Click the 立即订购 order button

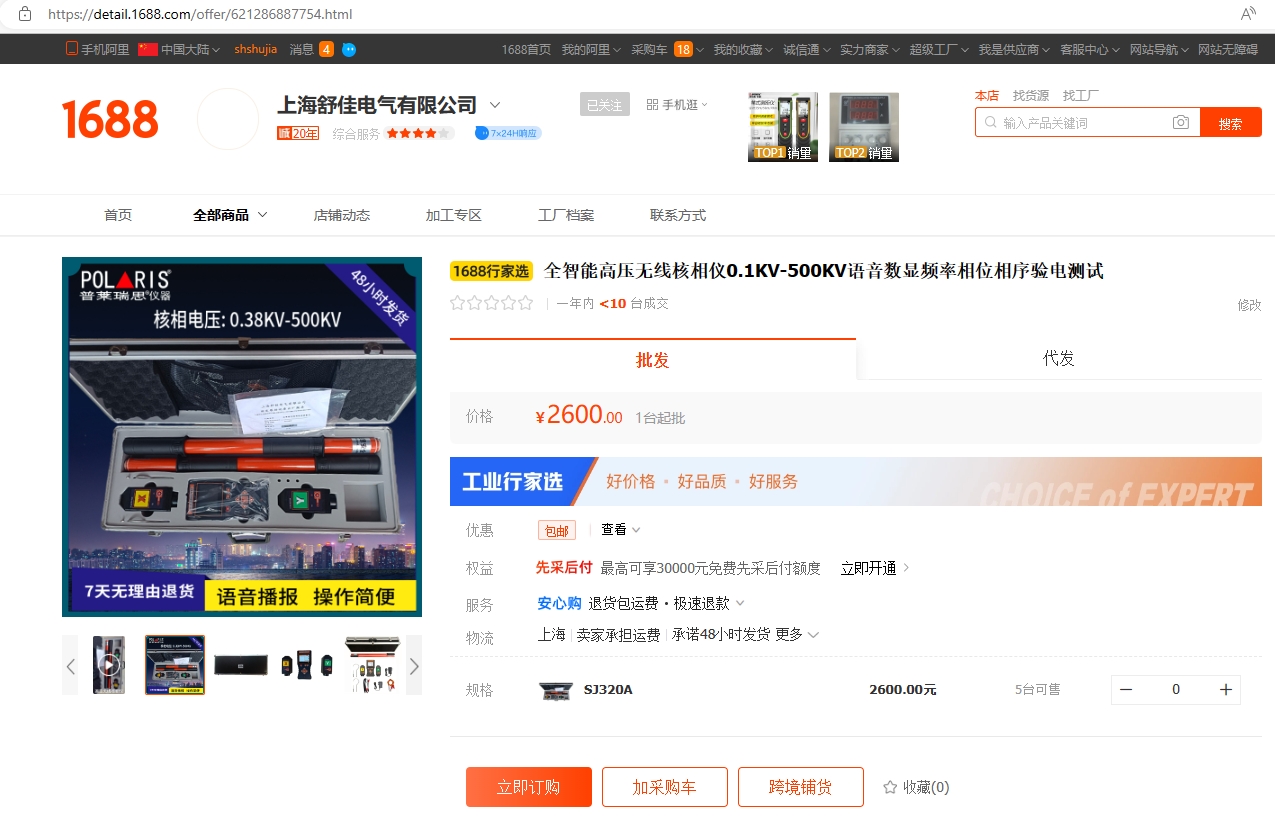click(528, 787)
